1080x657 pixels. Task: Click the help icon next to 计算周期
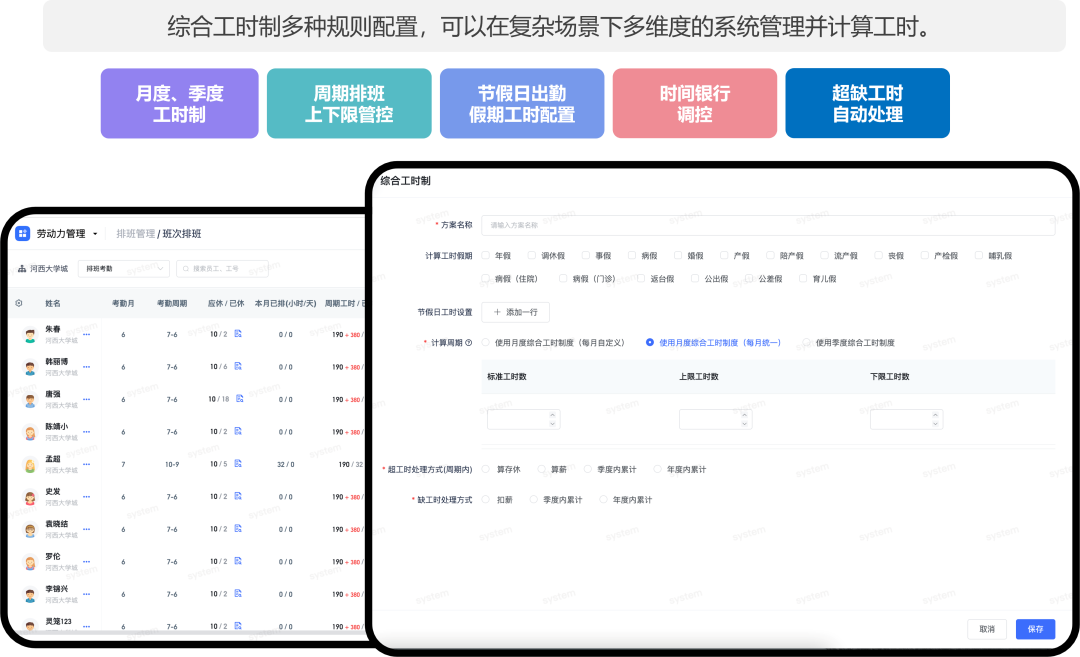(469, 343)
